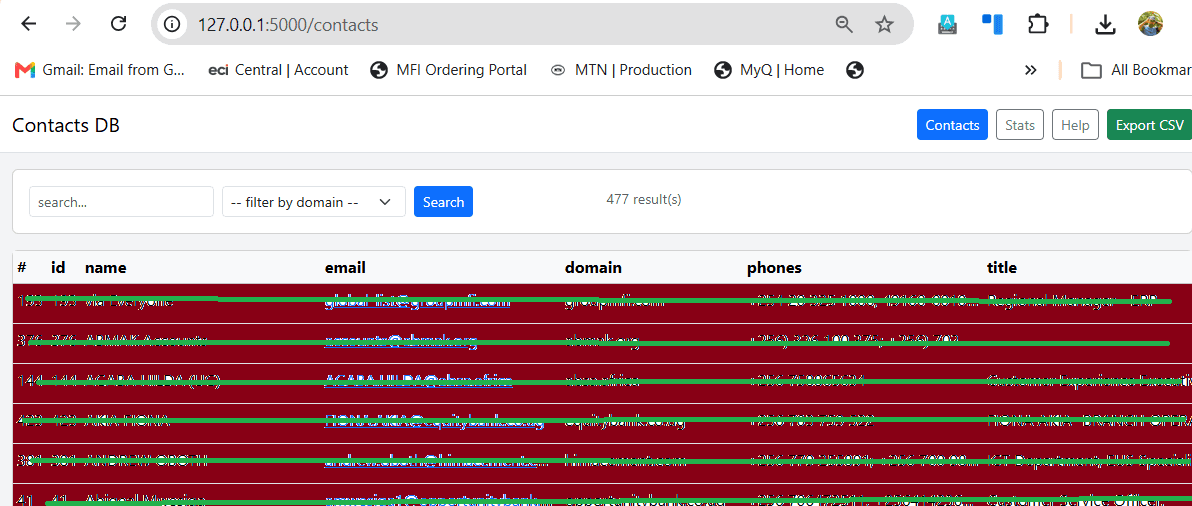Go back to the previous page

[29, 24]
